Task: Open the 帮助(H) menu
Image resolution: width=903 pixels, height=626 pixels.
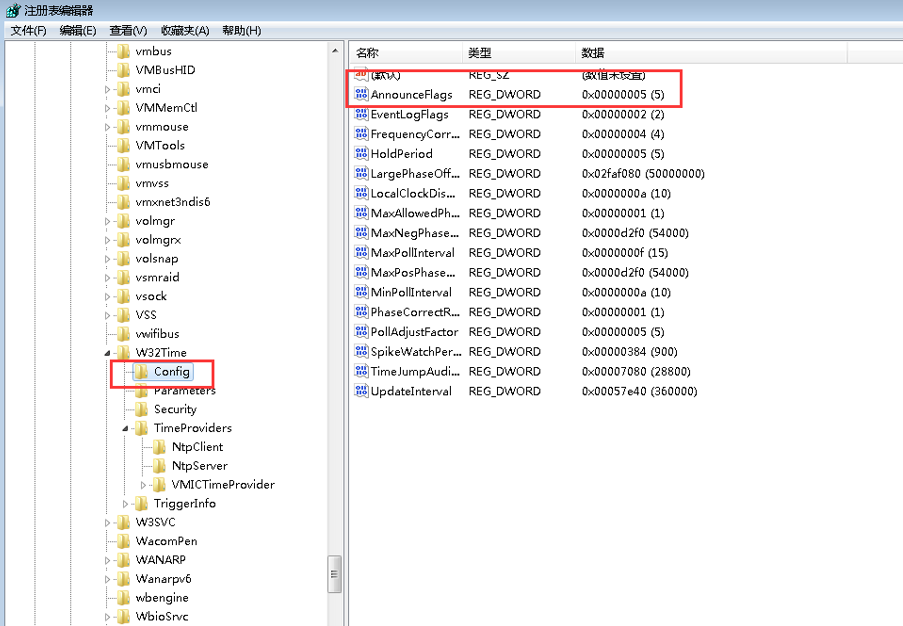Action: pyautogui.click(x=241, y=30)
